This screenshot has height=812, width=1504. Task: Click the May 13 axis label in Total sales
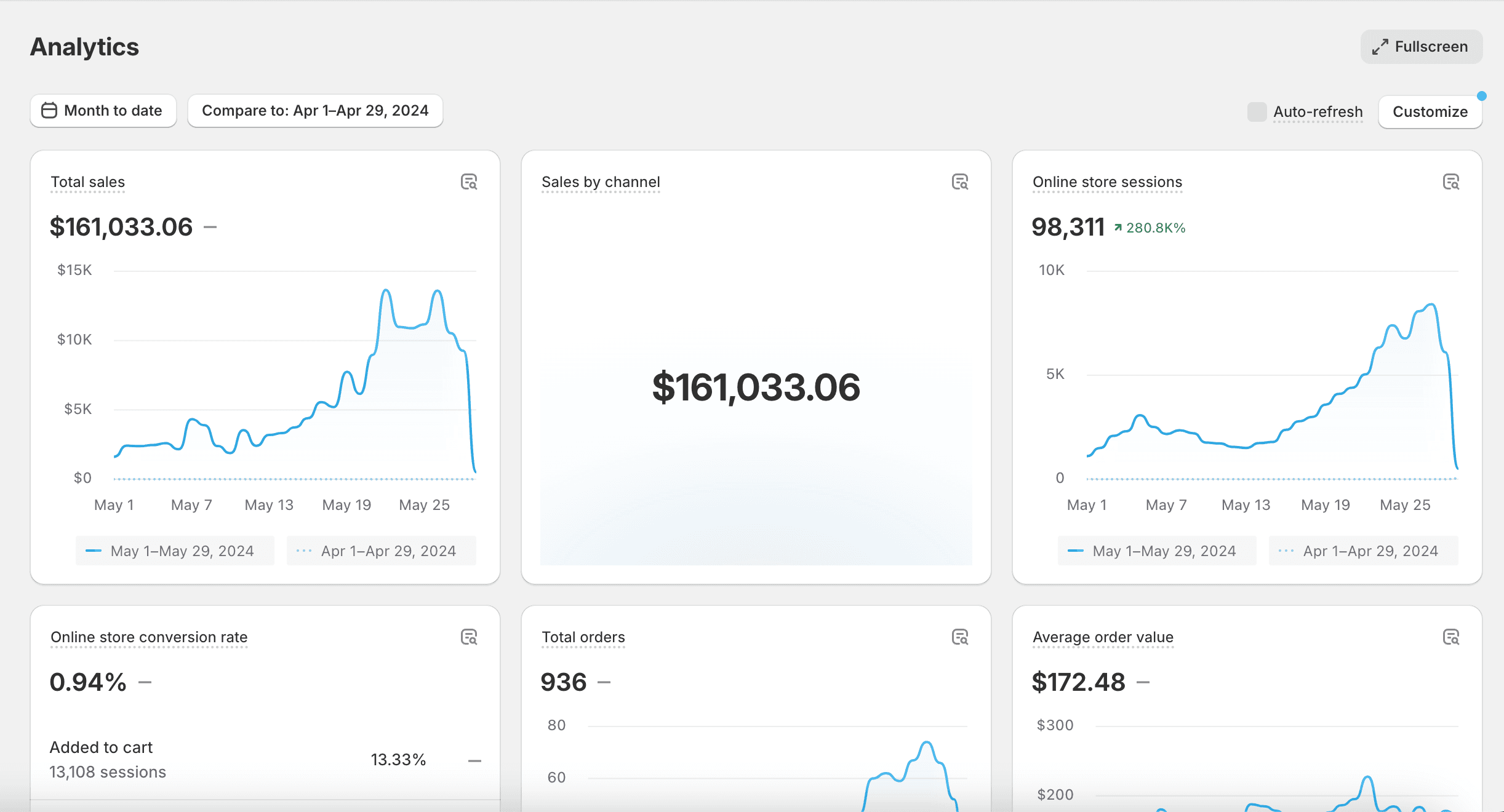coord(269,505)
